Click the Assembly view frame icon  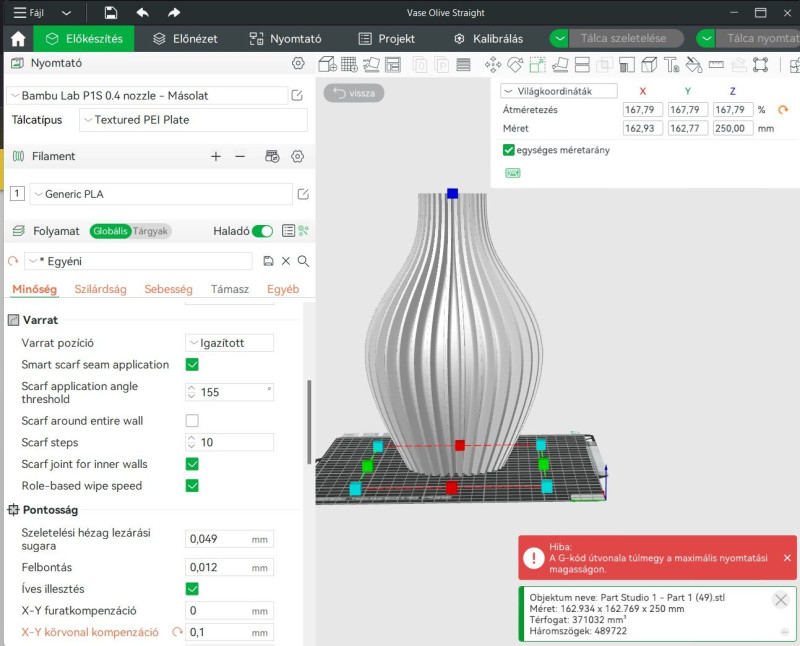760,64
